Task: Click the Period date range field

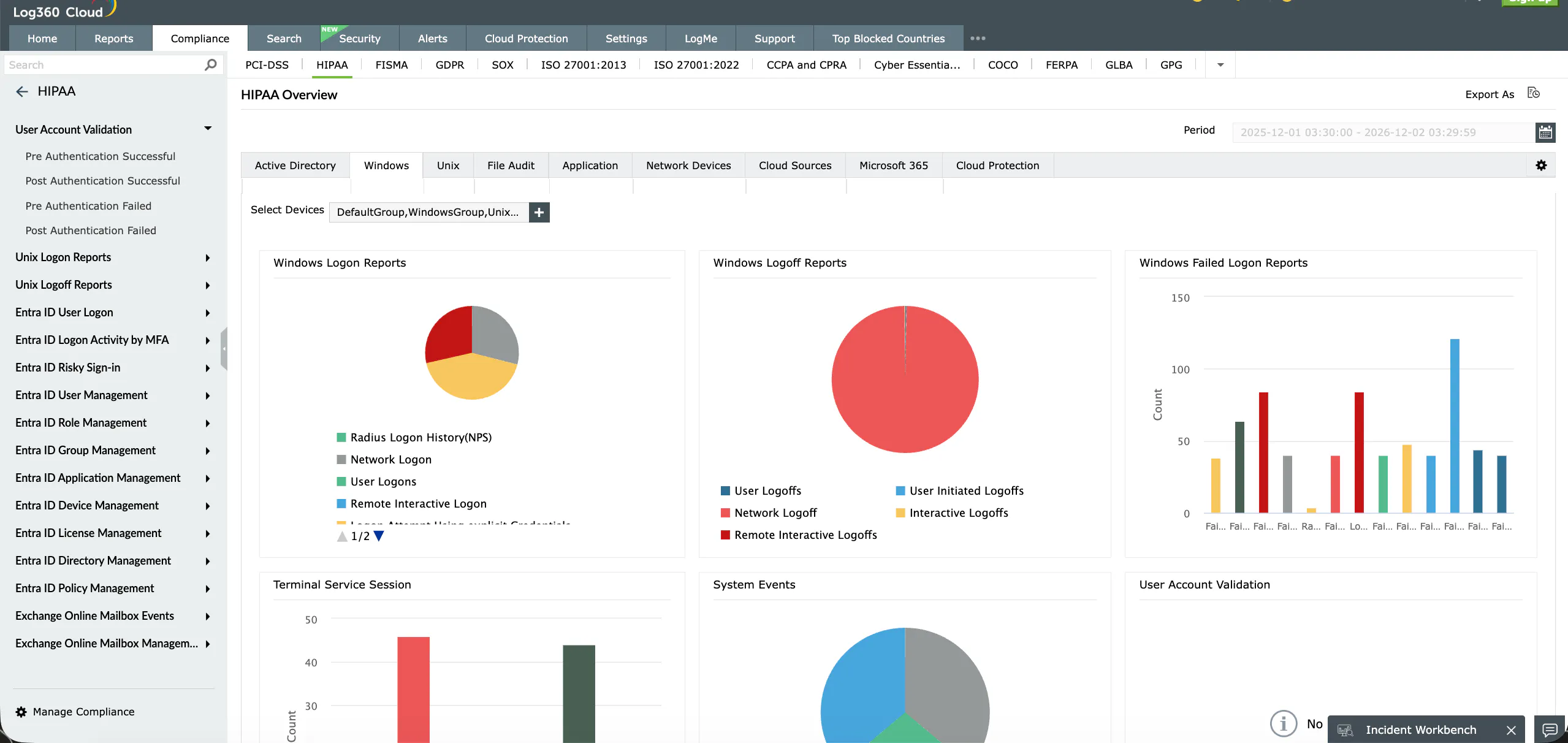Action: 1383,132
